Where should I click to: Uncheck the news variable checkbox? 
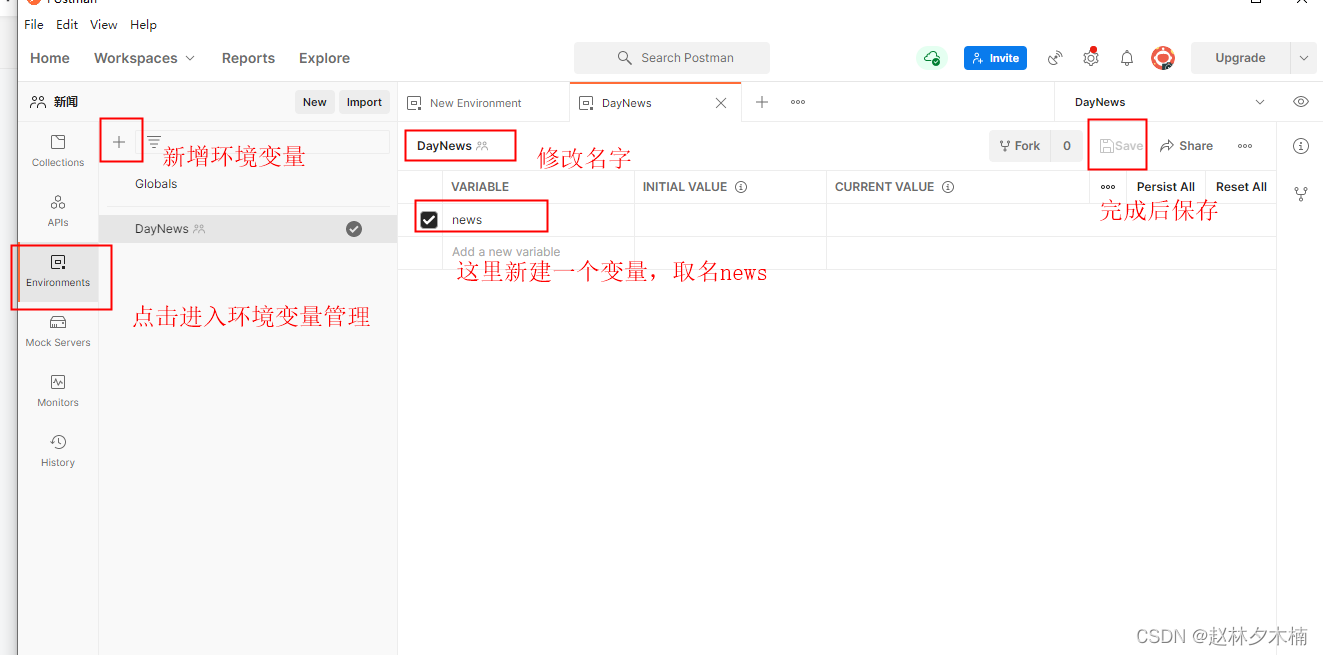[x=429, y=220]
